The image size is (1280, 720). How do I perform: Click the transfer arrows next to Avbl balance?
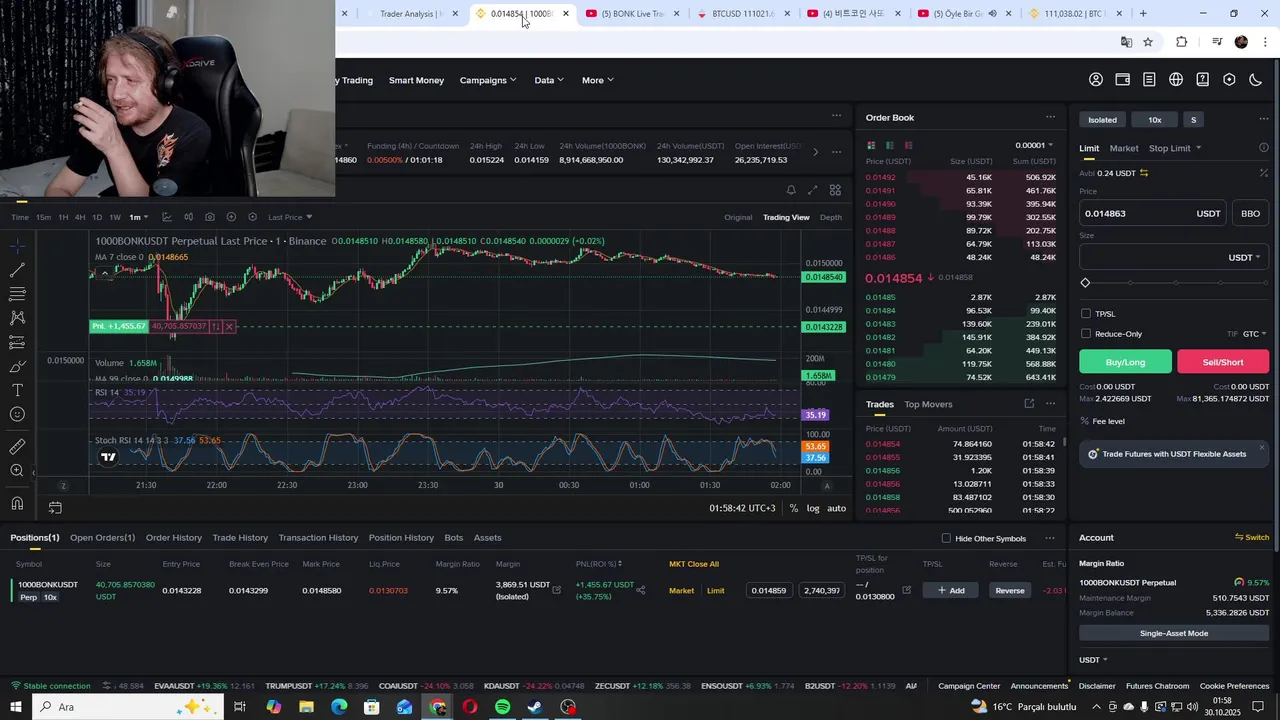click(x=1144, y=173)
